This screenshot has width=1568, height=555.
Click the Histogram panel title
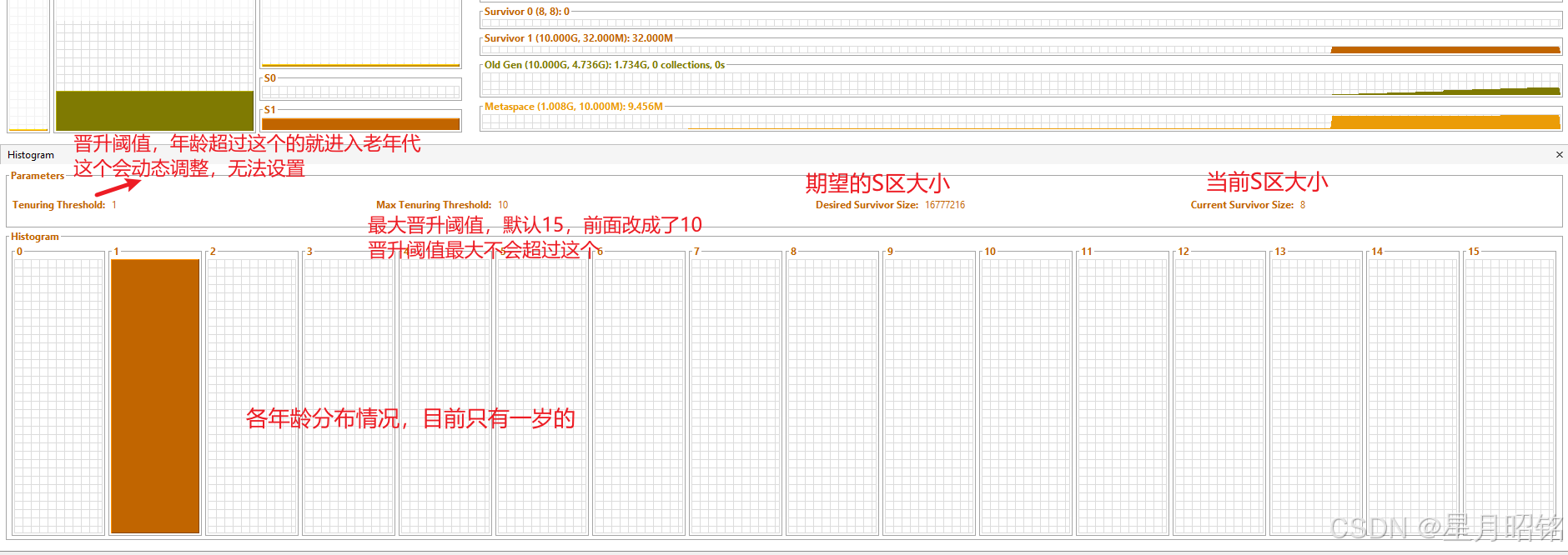coord(31,155)
